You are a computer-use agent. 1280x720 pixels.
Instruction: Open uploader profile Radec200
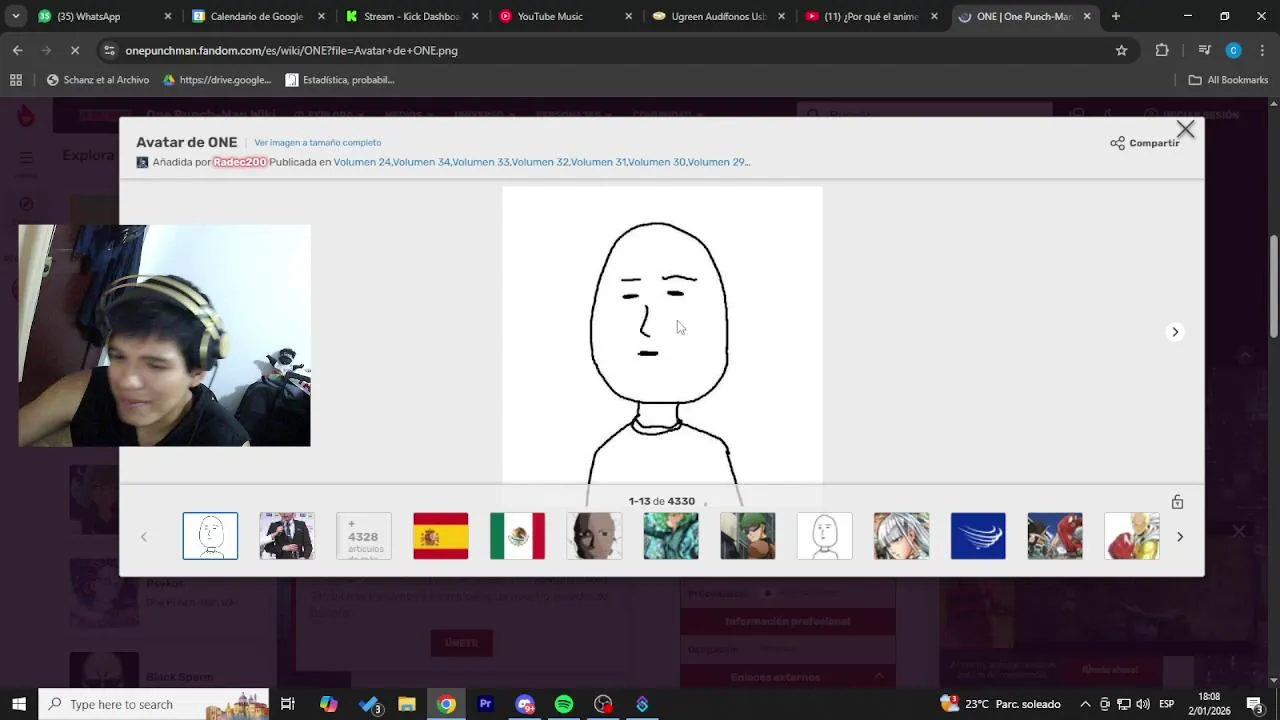pos(240,162)
